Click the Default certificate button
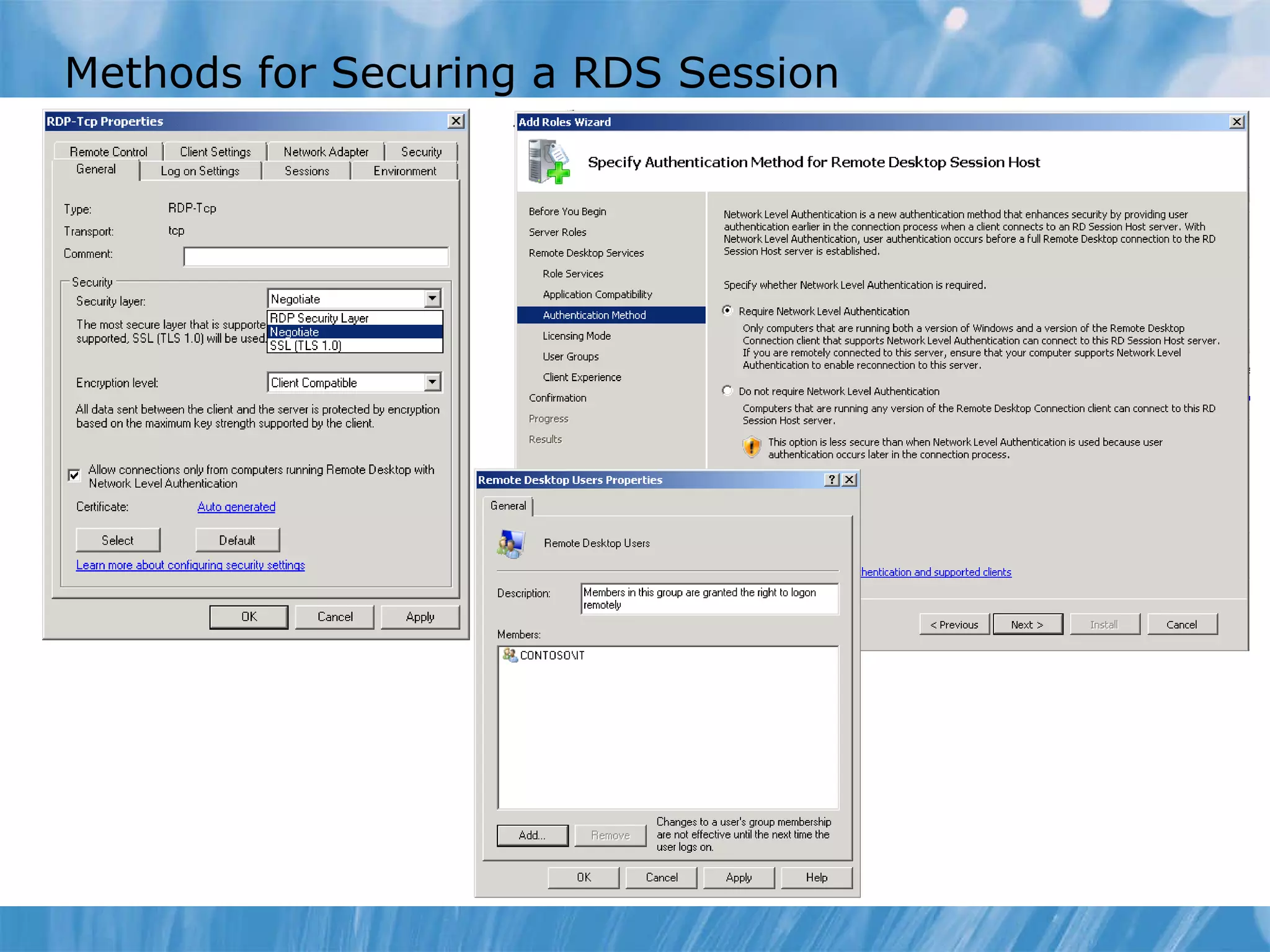 coord(238,540)
